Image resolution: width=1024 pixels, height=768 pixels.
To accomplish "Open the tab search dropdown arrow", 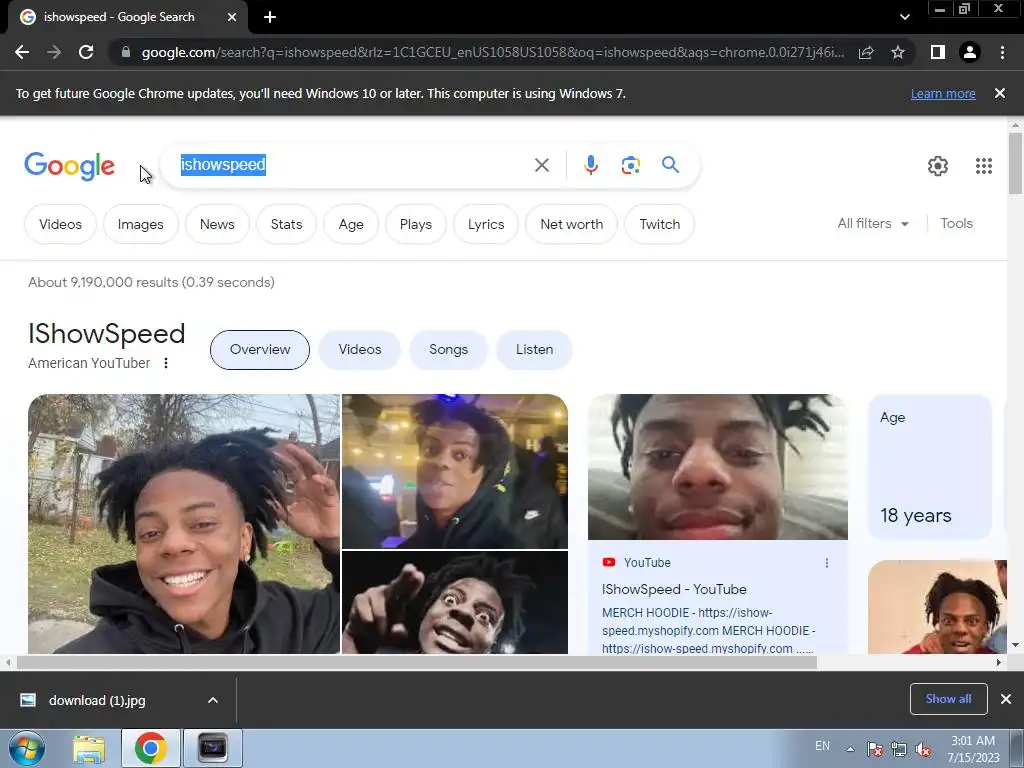I will tap(904, 17).
